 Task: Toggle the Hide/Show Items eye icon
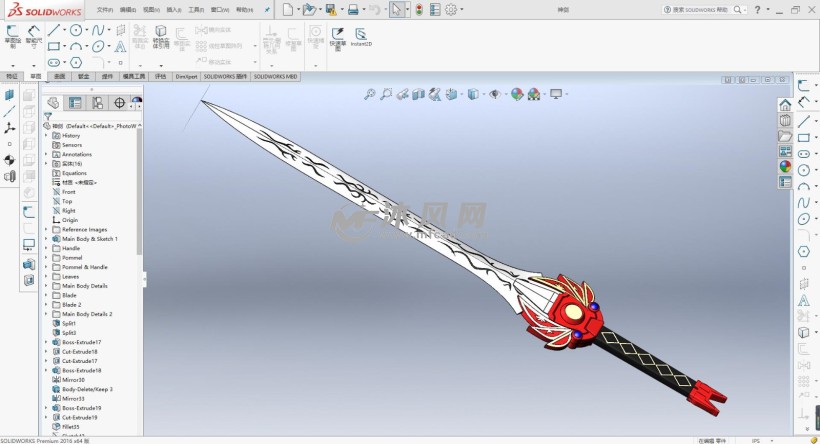pyautogui.click(x=495, y=94)
